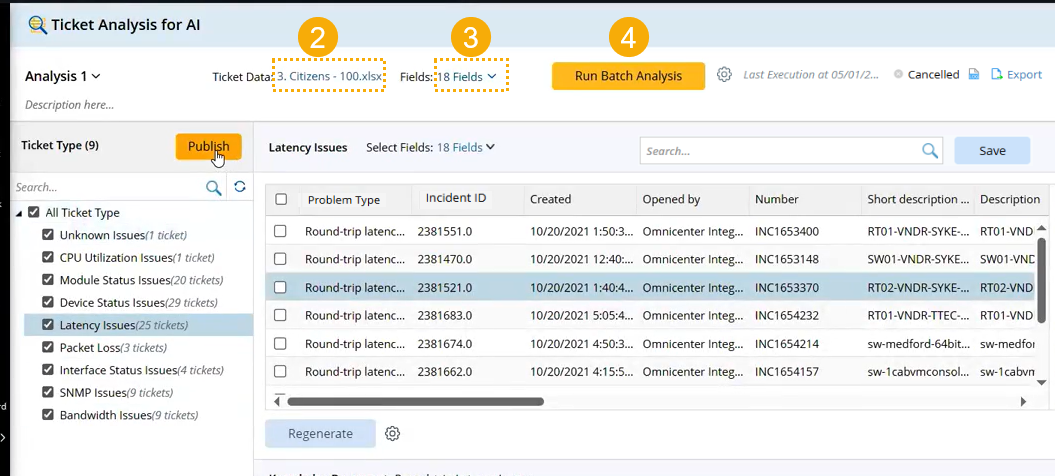
Task: Open batch analysis settings gear icon
Action: click(724, 75)
